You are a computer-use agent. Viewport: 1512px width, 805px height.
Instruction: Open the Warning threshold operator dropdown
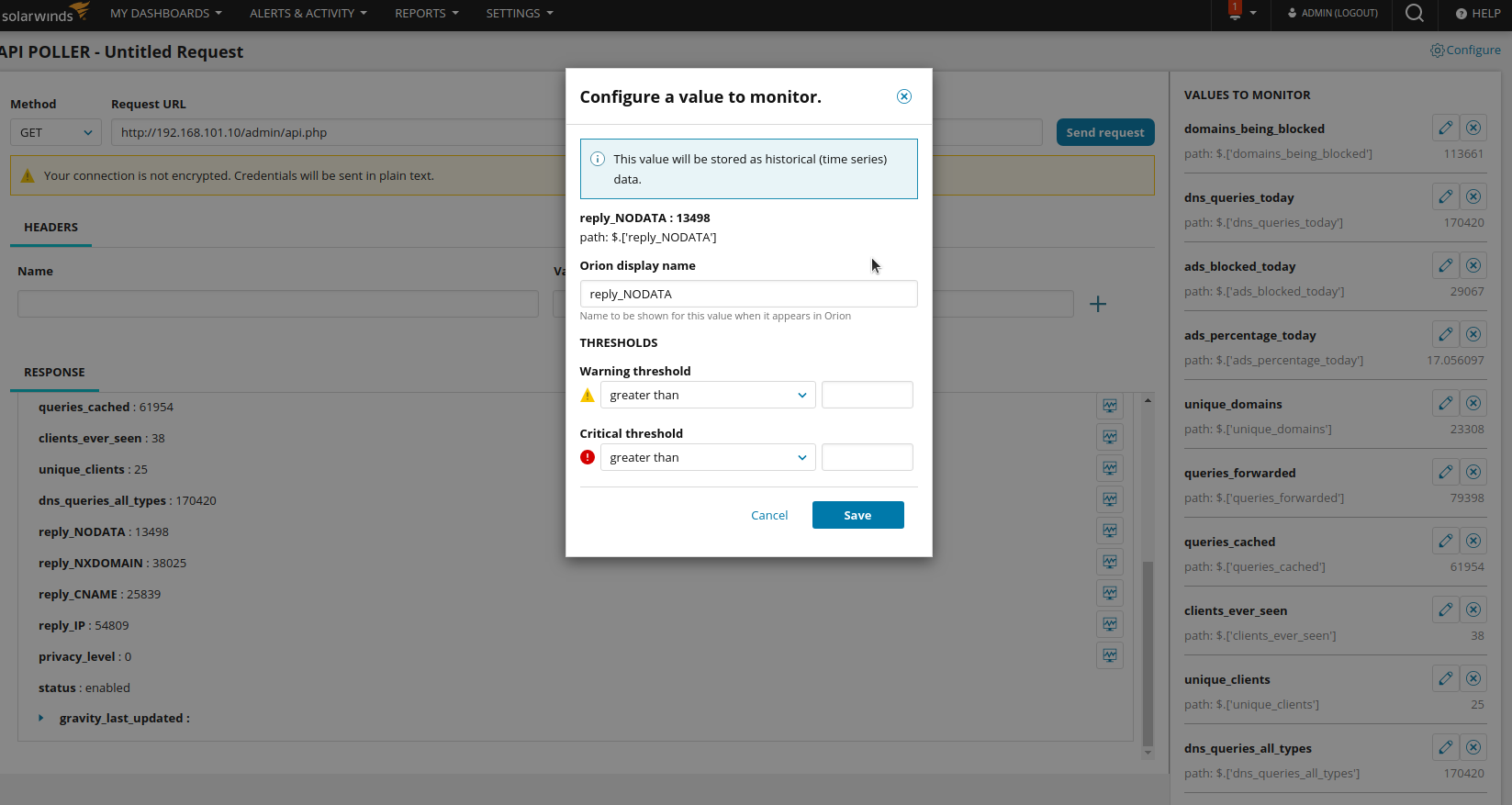(x=708, y=395)
